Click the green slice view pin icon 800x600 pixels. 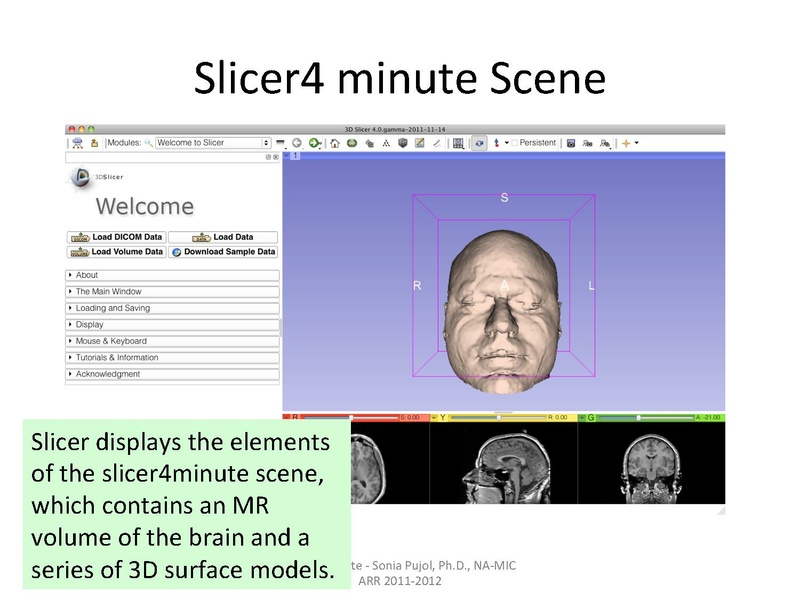click(x=582, y=417)
